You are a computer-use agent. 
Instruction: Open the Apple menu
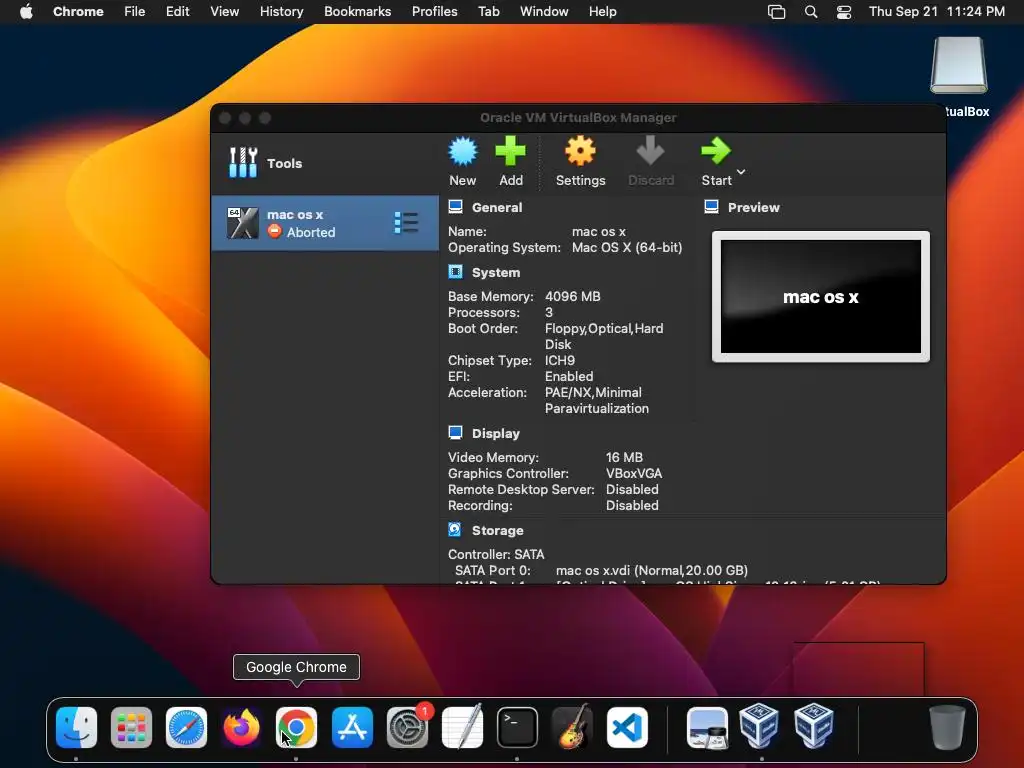click(26, 12)
